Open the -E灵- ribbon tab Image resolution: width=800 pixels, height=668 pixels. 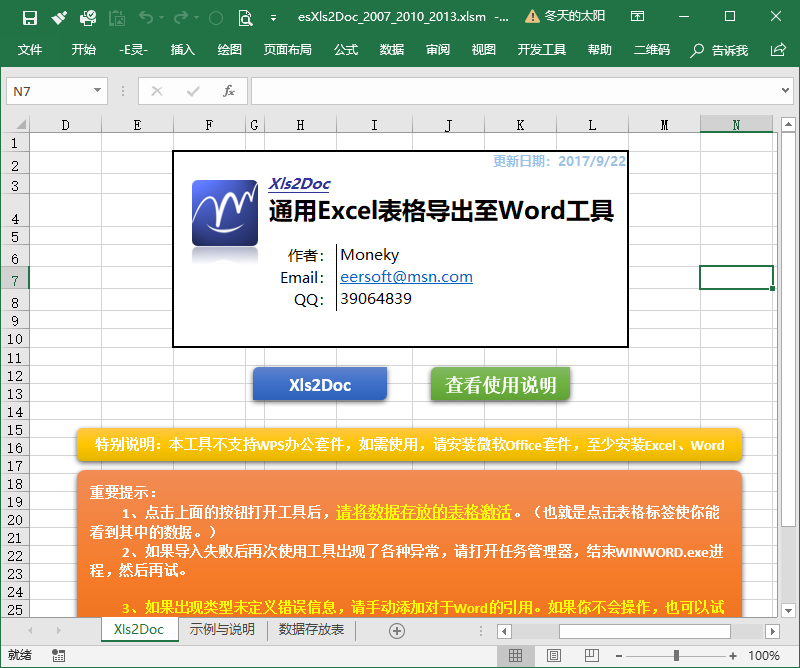pyautogui.click(x=133, y=50)
